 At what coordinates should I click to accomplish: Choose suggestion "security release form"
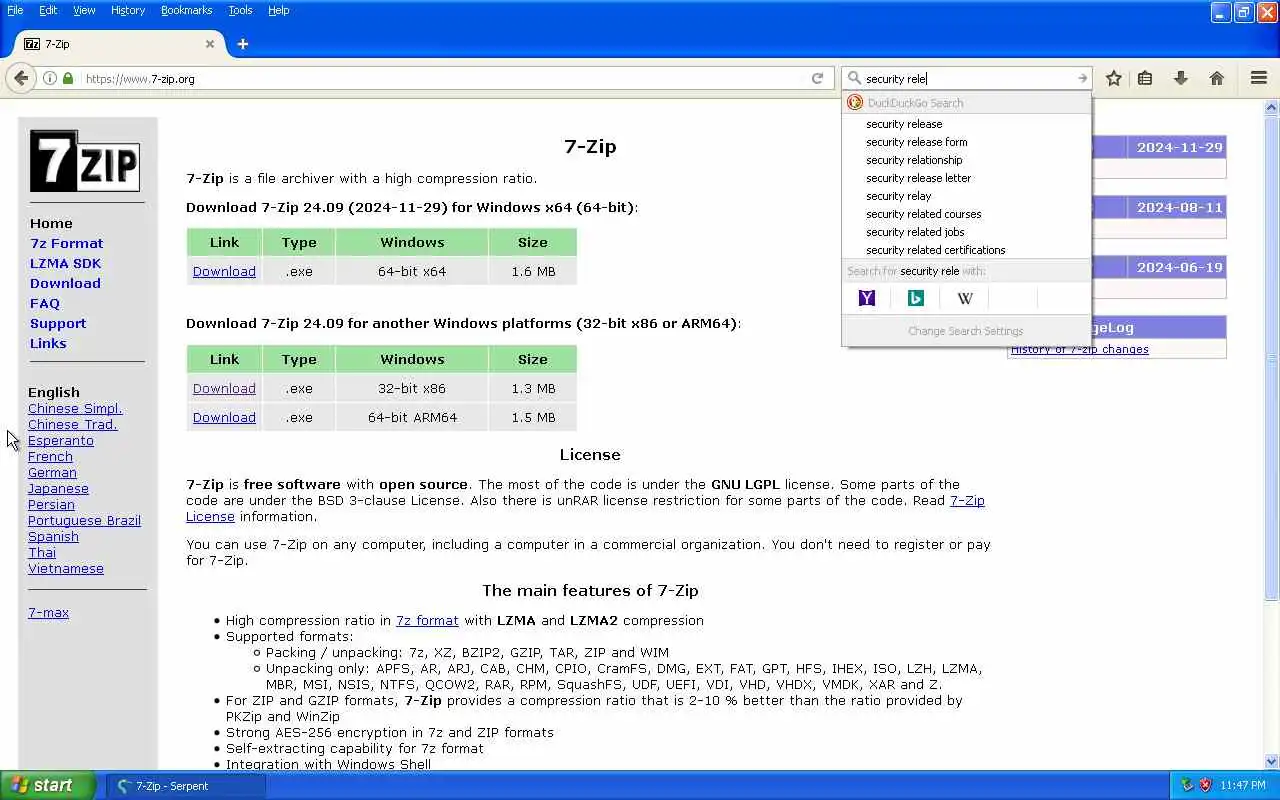pos(966,142)
